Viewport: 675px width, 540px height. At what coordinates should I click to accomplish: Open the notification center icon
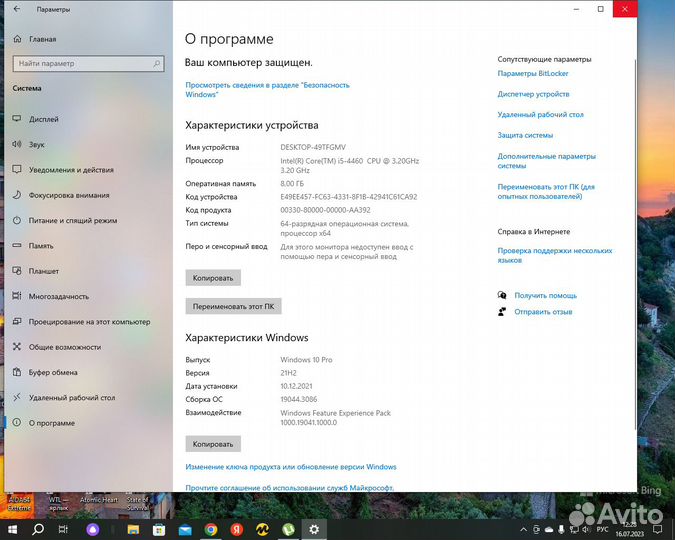658,529
